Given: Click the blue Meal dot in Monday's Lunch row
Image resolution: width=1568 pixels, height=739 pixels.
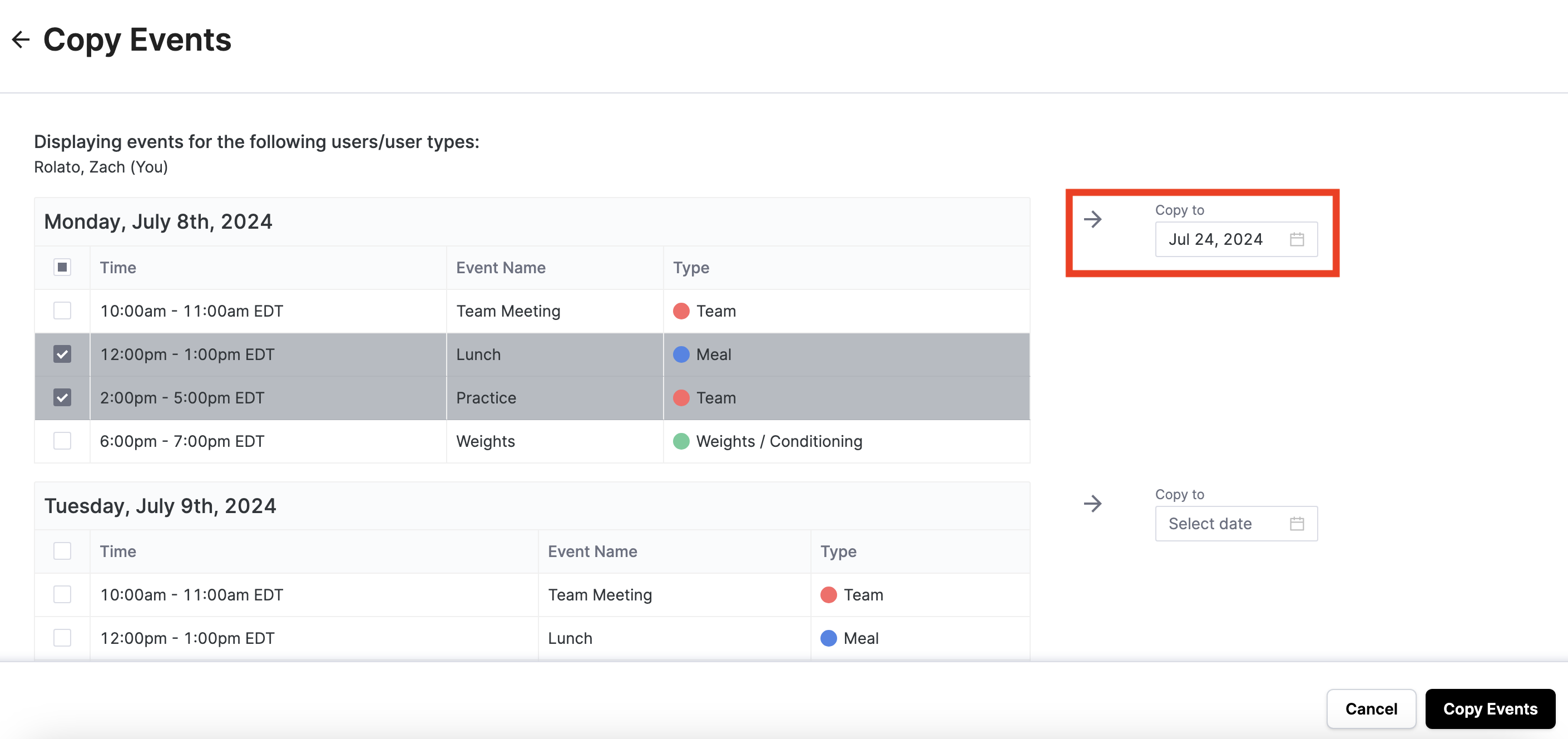Looking at the screenshot, I should coord(681,354).
